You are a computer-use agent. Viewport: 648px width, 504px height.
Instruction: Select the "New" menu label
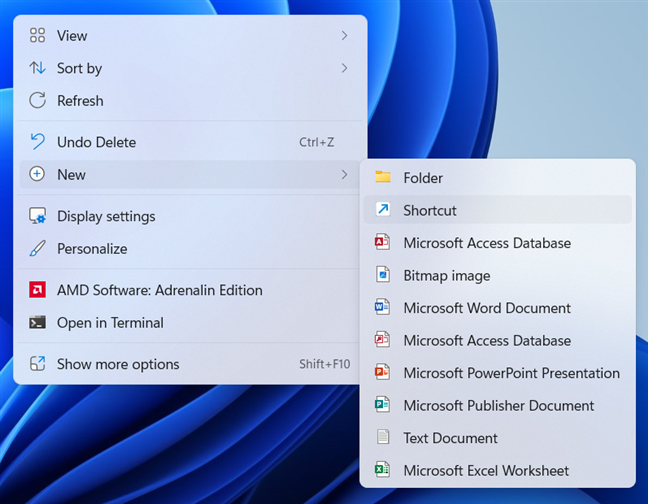71,175
